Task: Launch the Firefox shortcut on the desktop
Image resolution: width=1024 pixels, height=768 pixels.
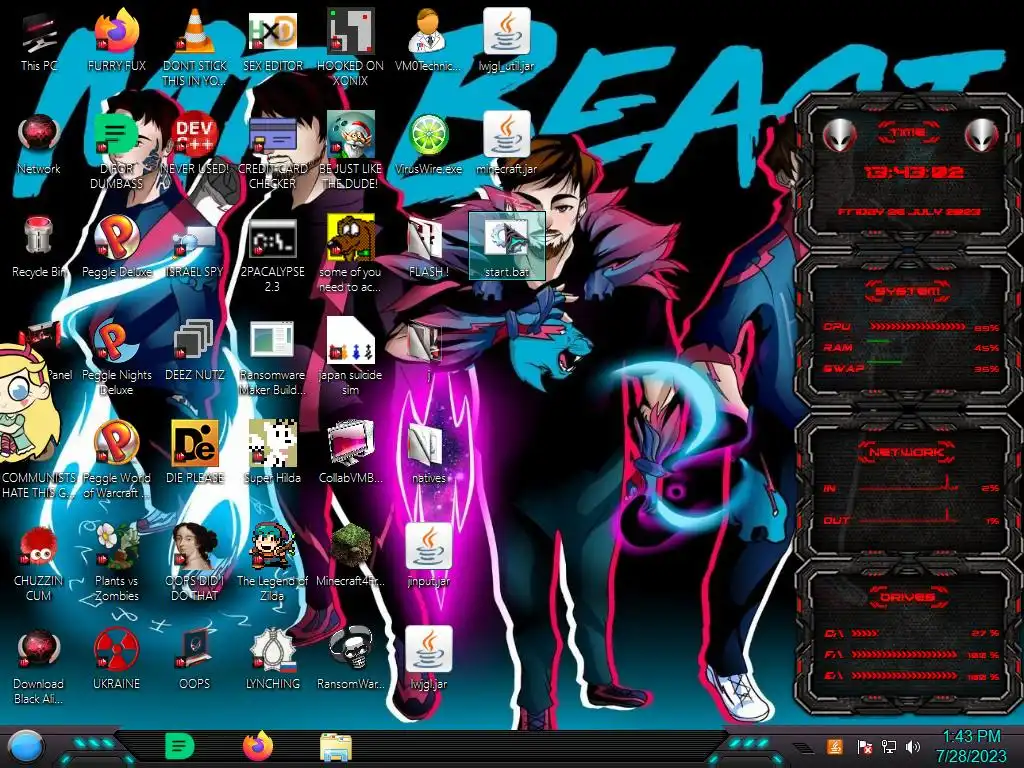Action: click(116, 40)
